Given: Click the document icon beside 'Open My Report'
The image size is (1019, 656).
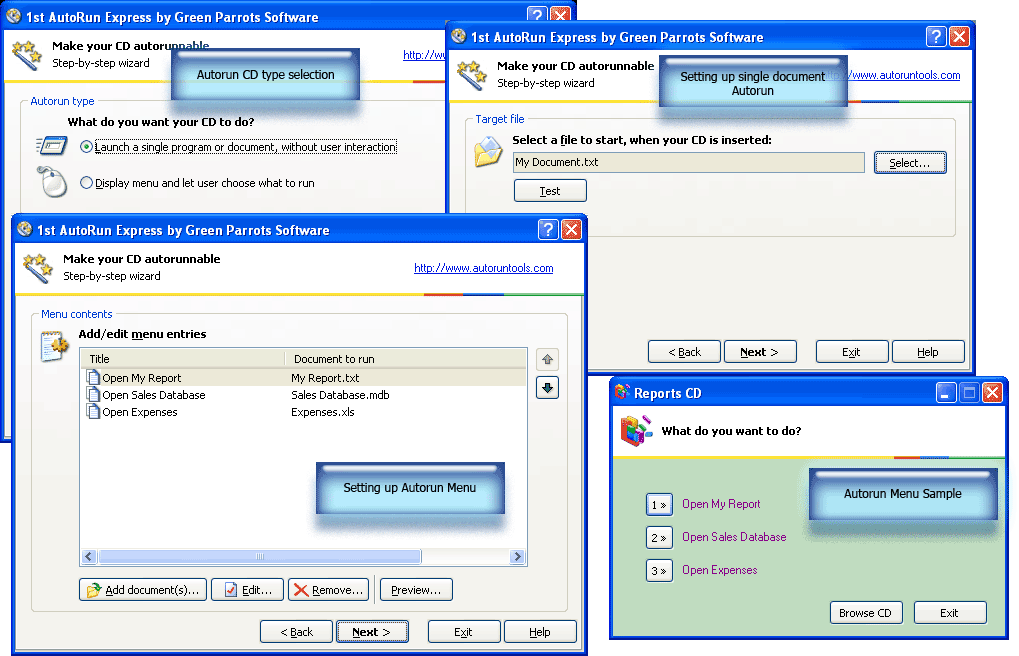Looking at the screenshot, I should (93, 378).
